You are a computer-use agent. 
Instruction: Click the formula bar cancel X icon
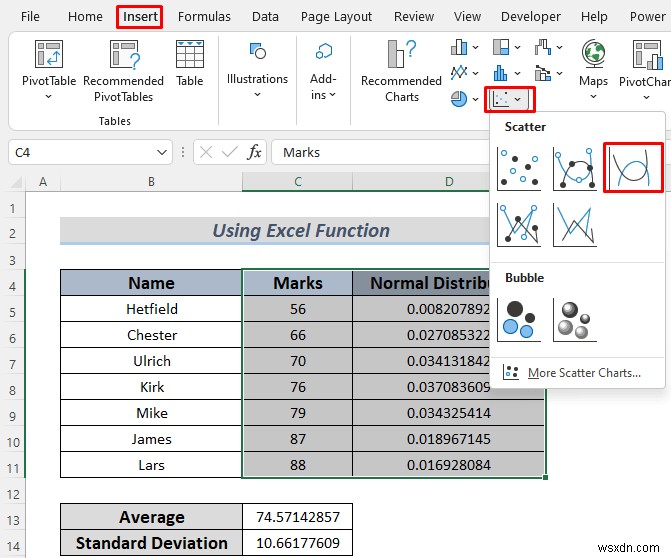206,152
